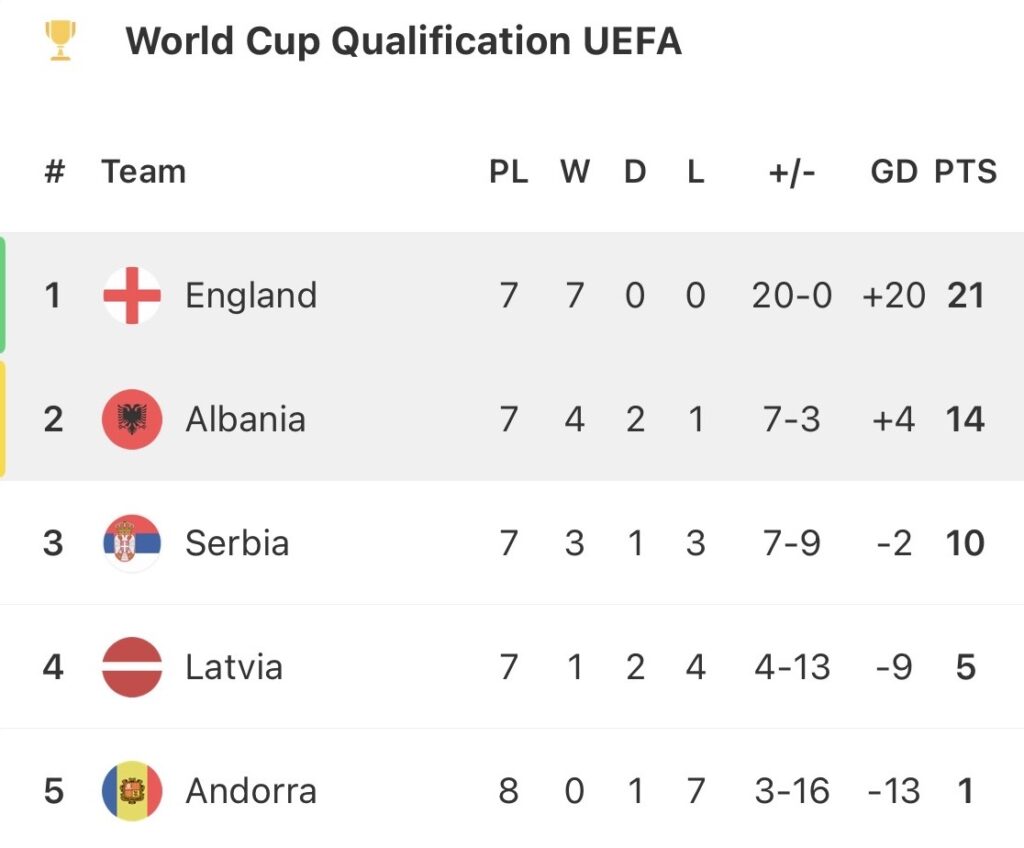Tap England's red cross flag icon

click(132, 295)
